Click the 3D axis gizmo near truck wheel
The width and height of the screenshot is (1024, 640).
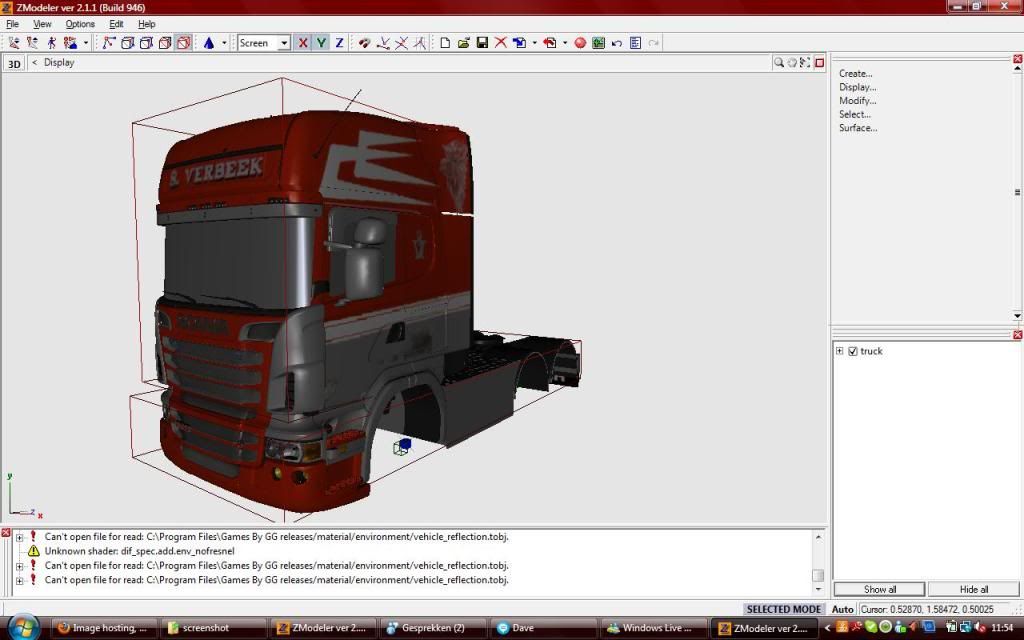(402, 447)
